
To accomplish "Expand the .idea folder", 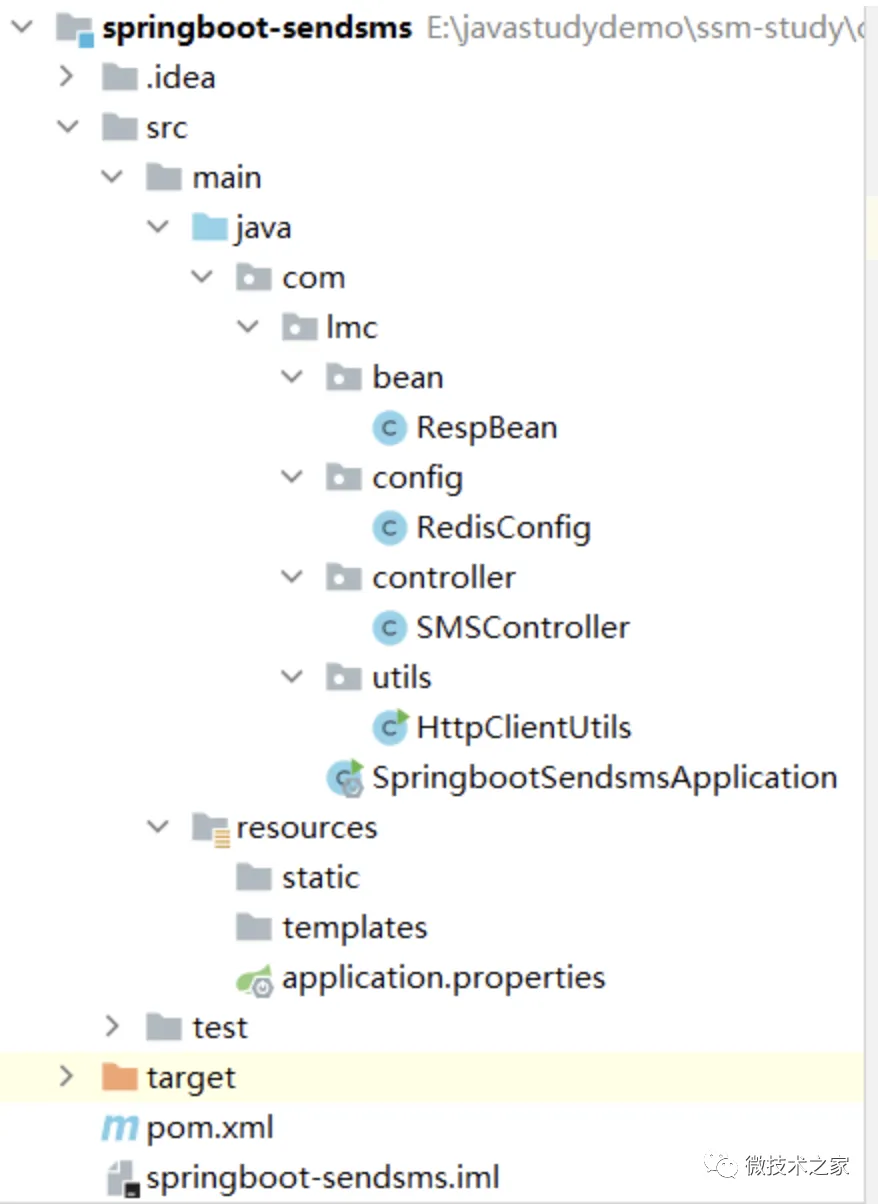I will (x=67, y=77).
